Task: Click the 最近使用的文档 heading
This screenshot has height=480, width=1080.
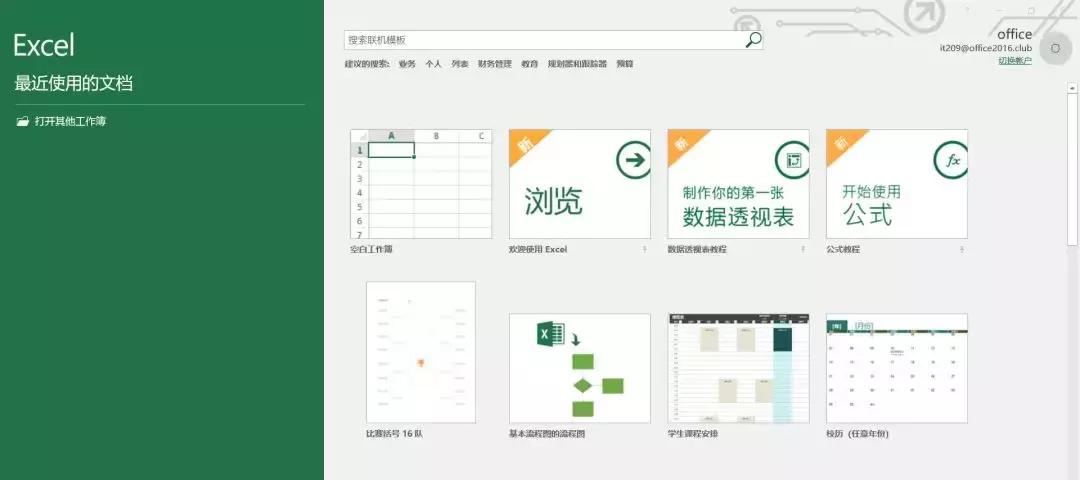Action: click(x=74, y=84)
